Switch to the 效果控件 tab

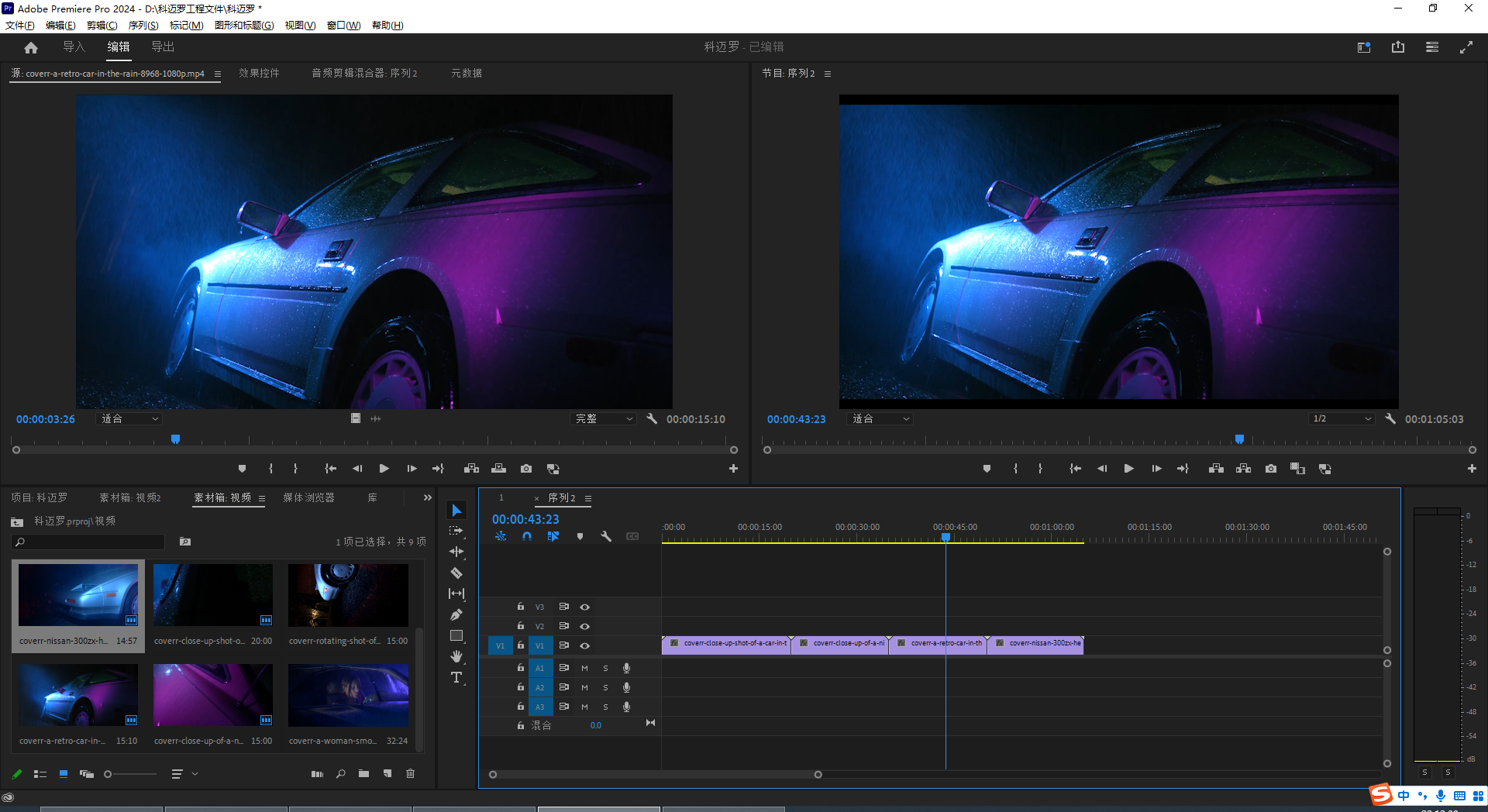(259, 73)
